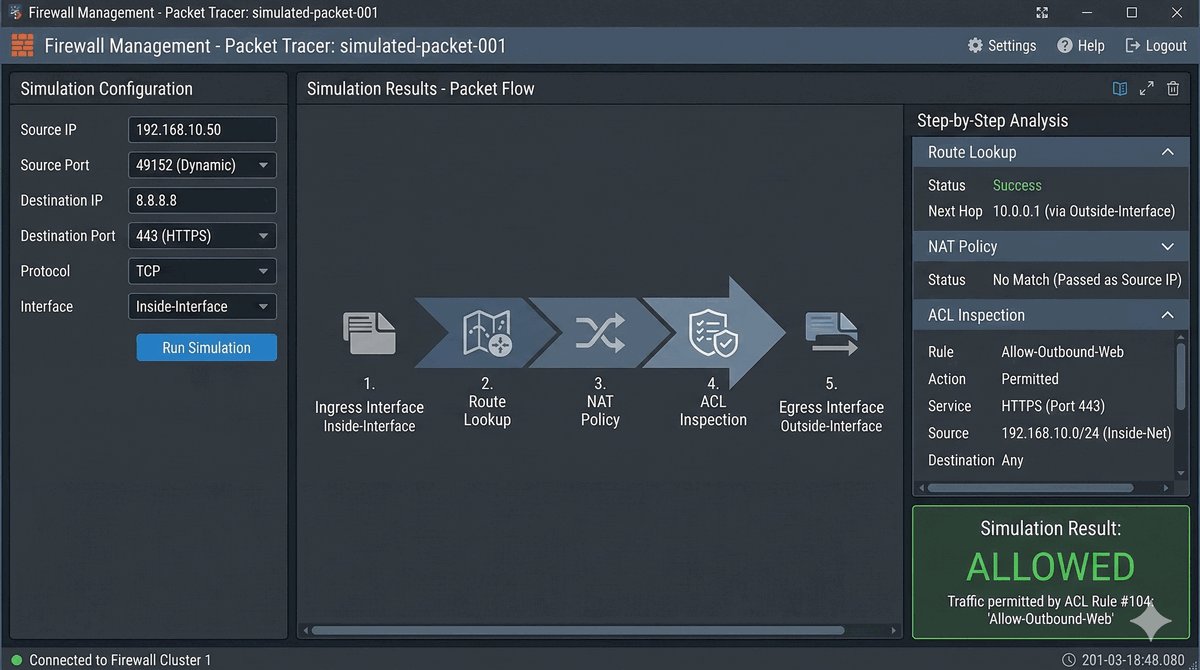Select the ACL Inspection shield icon
The height and width of the screenshot is (670, 1200).
713,334
